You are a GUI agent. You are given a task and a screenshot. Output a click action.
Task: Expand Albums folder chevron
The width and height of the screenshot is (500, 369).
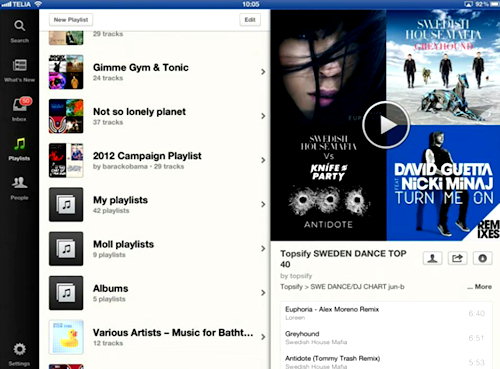(263, 293)
